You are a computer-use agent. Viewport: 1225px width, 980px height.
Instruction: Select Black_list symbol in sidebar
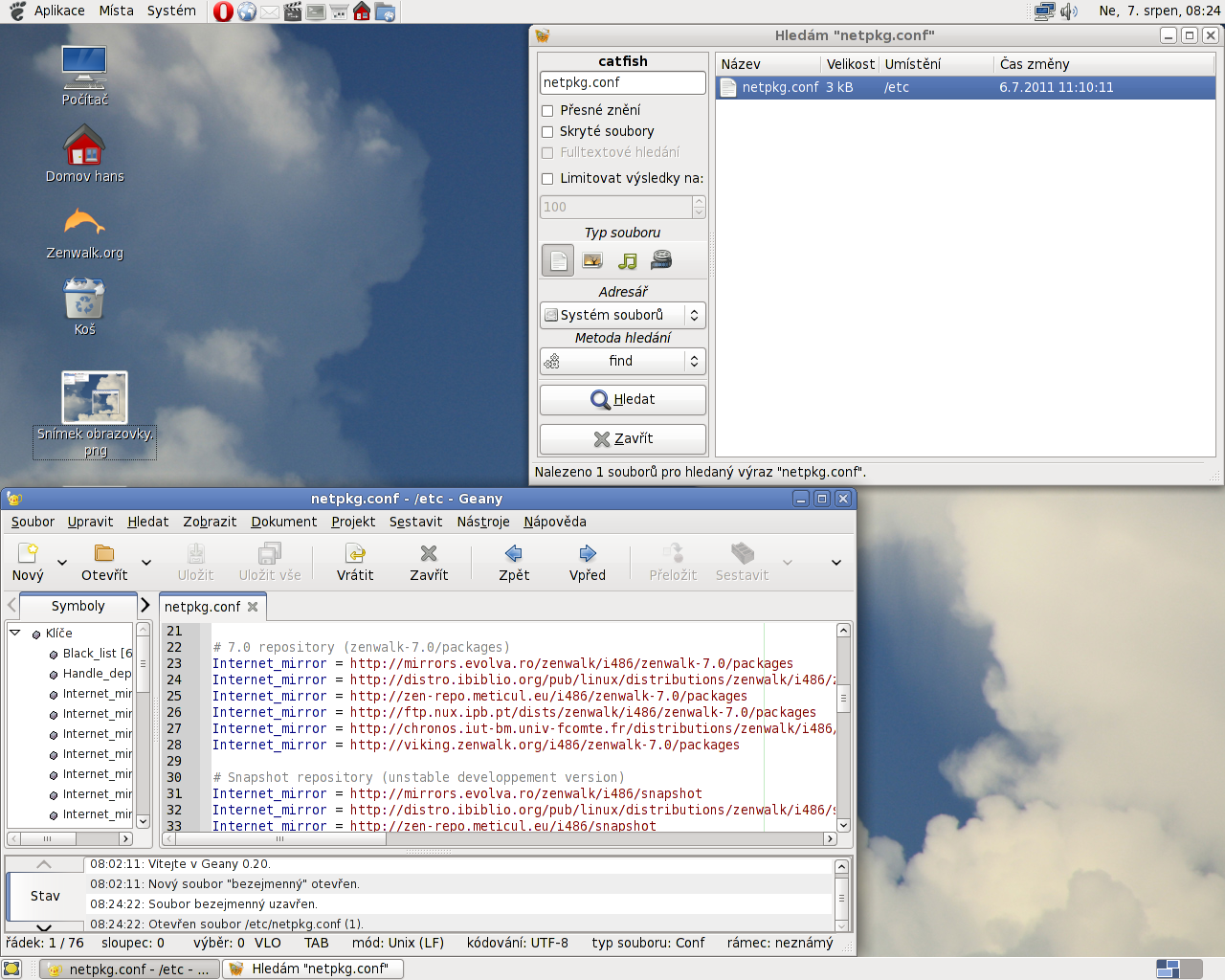(97, 654)
